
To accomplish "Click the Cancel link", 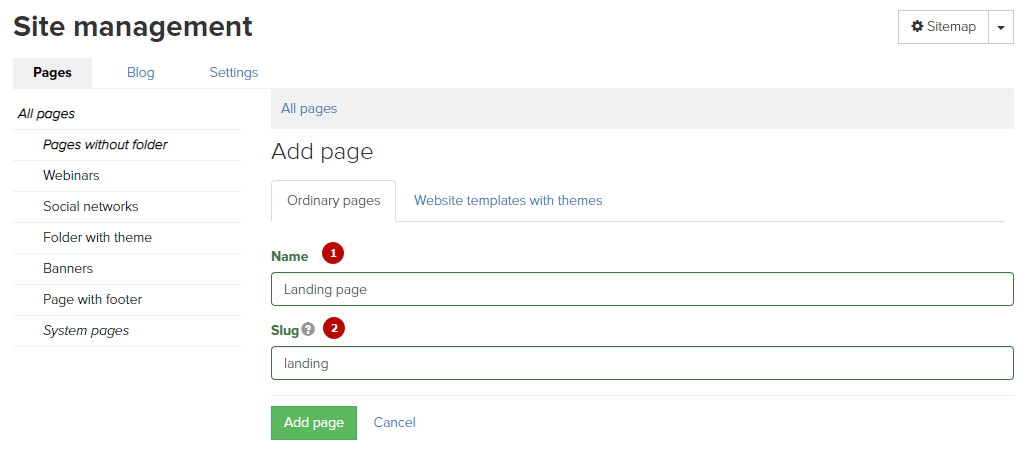I will click(x=394, y=422).
